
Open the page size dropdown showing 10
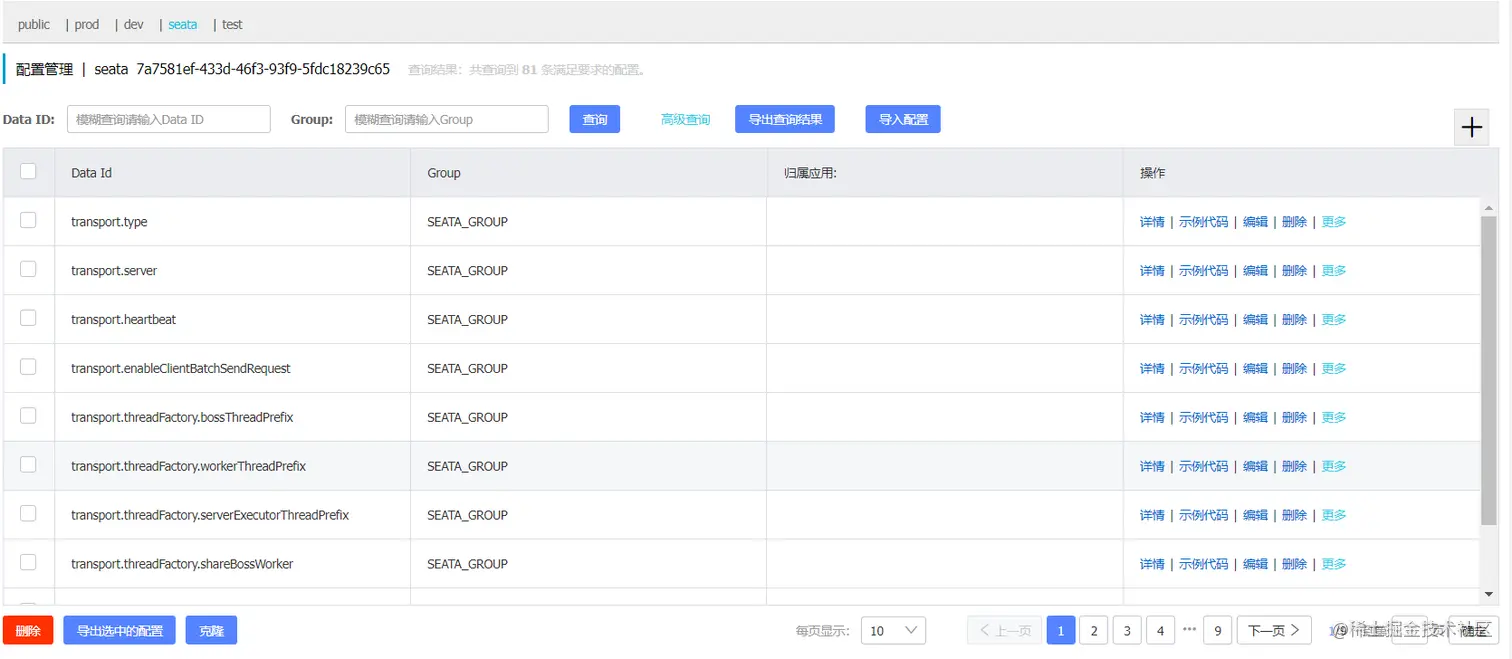(893, 630)
